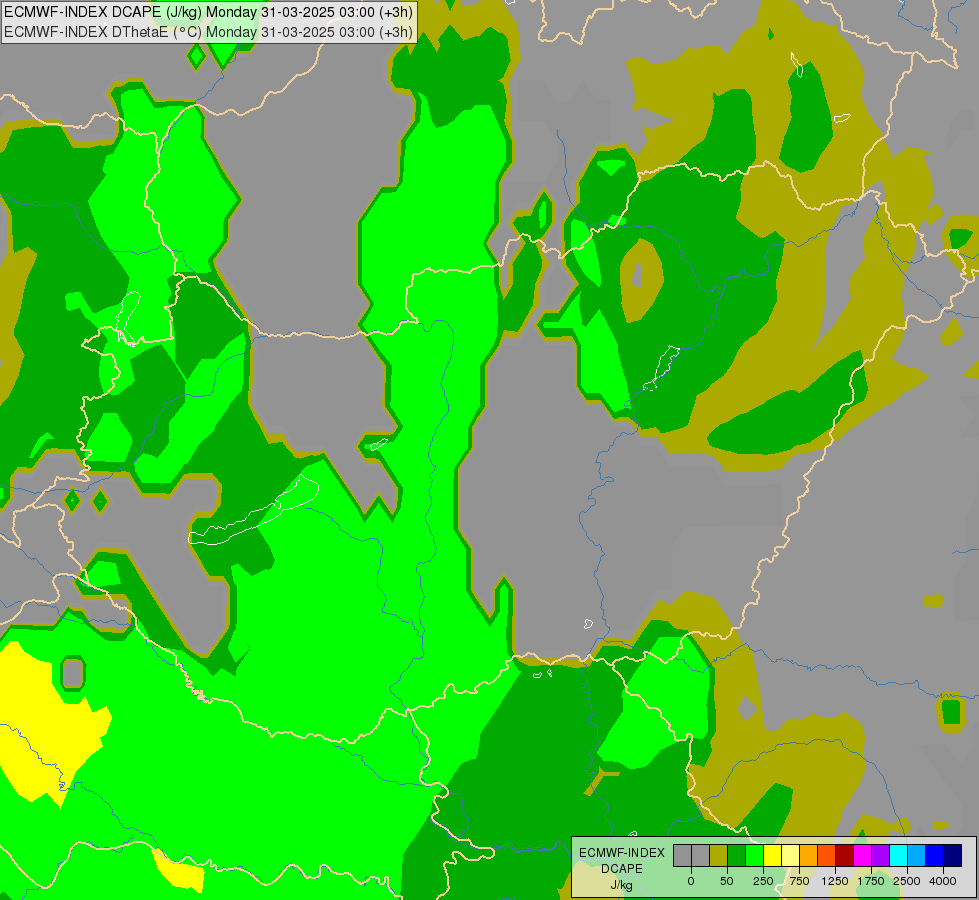Click the red-orange legend swatch
Screen dimensions: 979x900
coord(827,855)
